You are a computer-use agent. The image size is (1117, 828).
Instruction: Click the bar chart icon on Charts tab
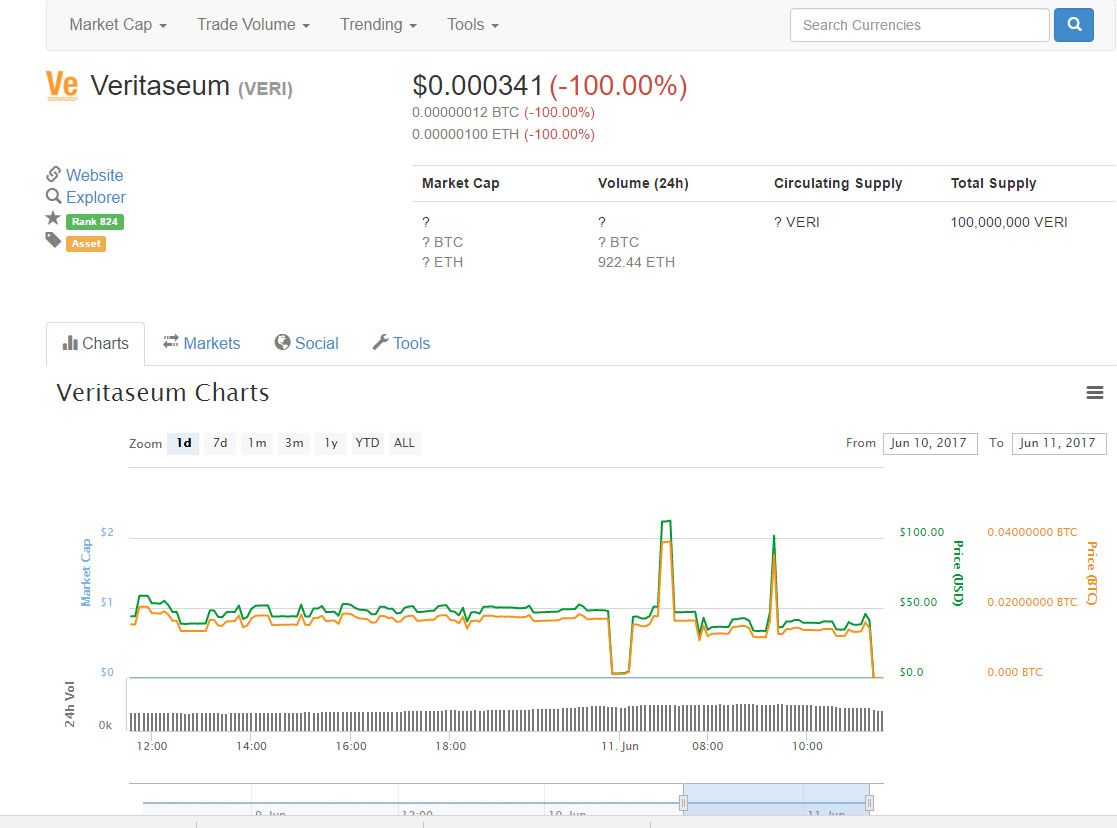click(70, 343)
